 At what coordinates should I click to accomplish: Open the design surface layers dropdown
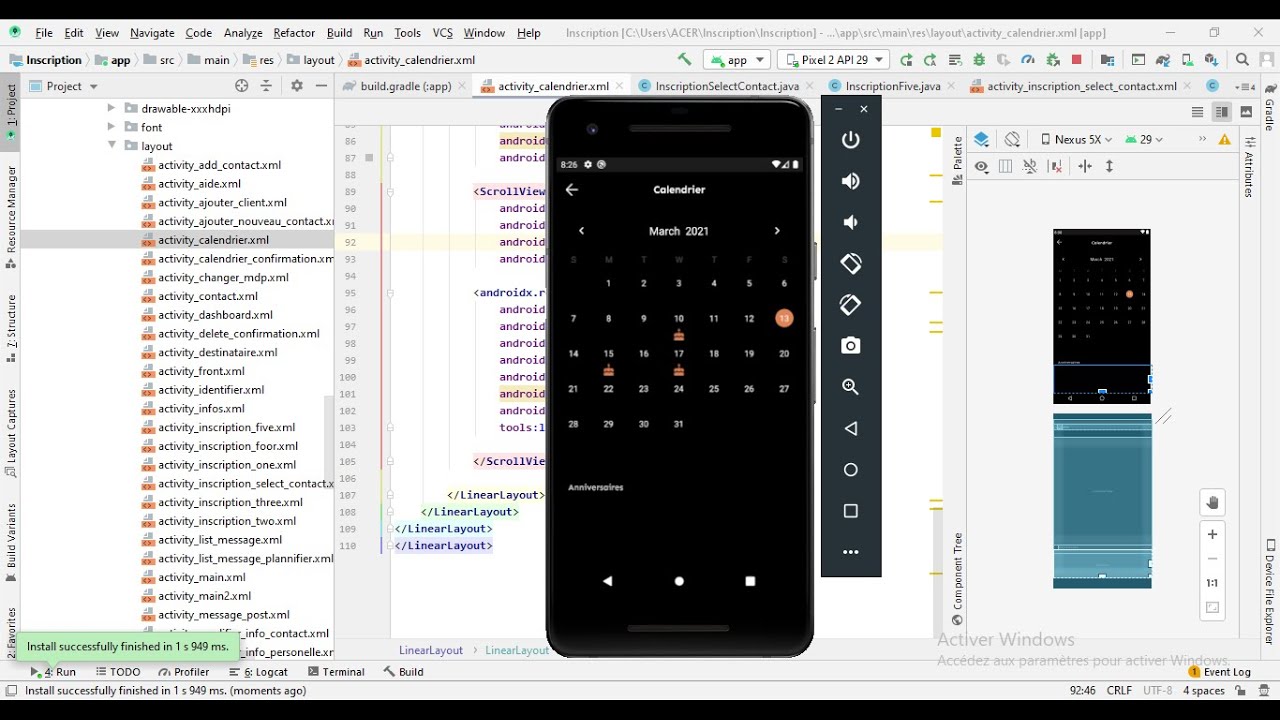982,140
